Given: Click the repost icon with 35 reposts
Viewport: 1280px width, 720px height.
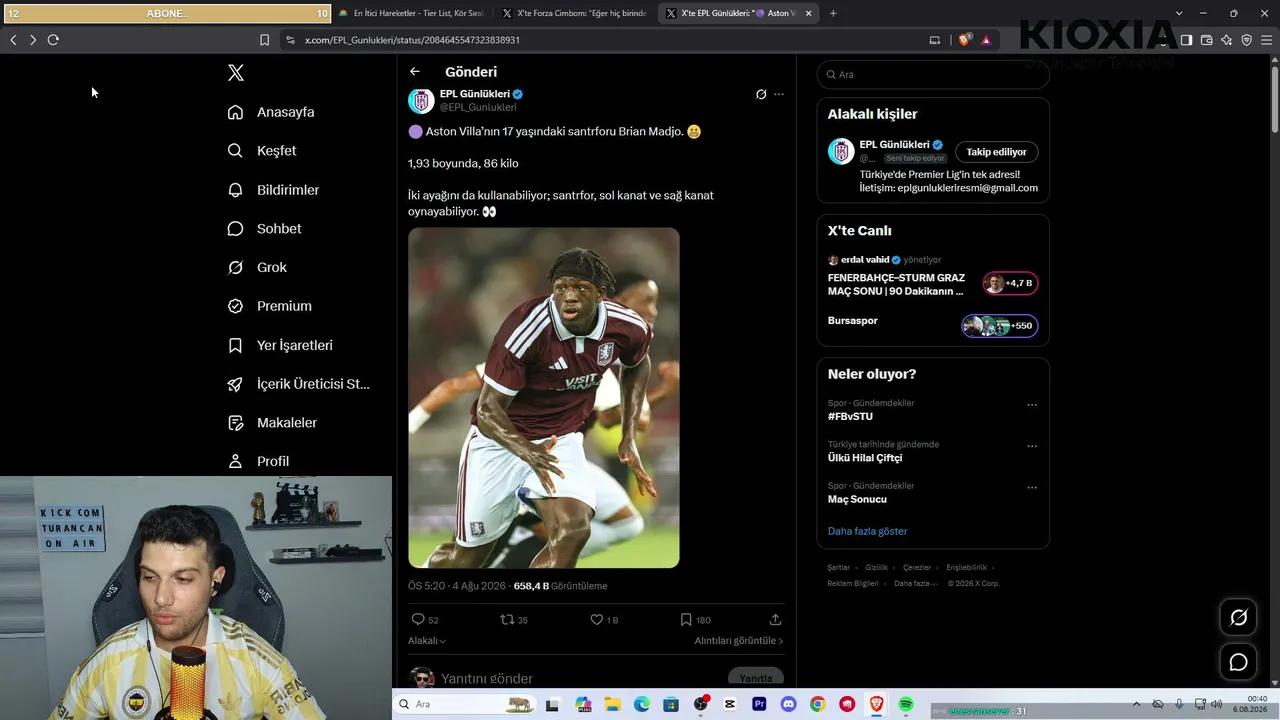Looking at the screenshot, I should click(507, 620).
